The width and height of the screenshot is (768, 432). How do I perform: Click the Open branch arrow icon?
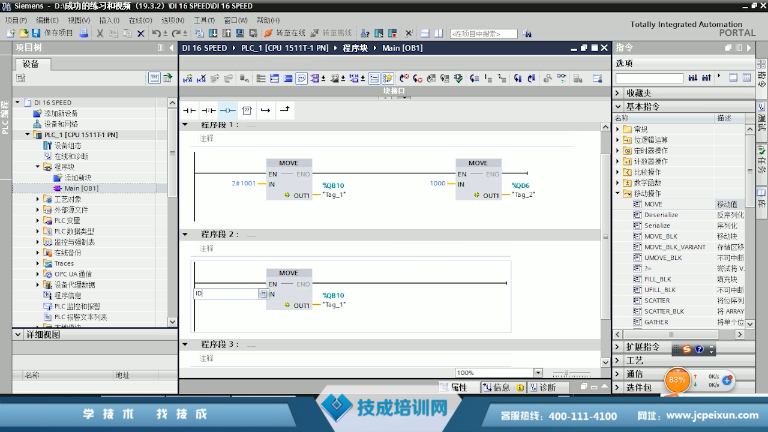[x=265, y=110]
